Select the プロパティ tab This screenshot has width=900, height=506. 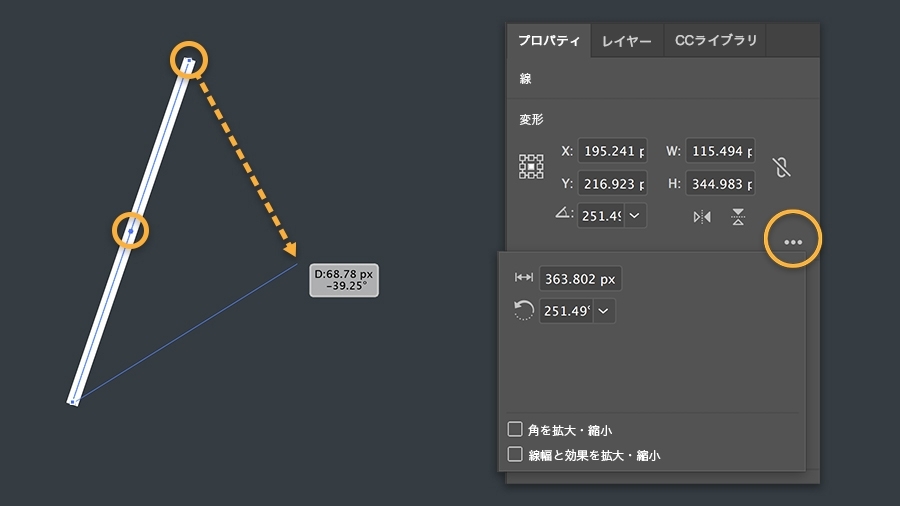coord(549,41)
